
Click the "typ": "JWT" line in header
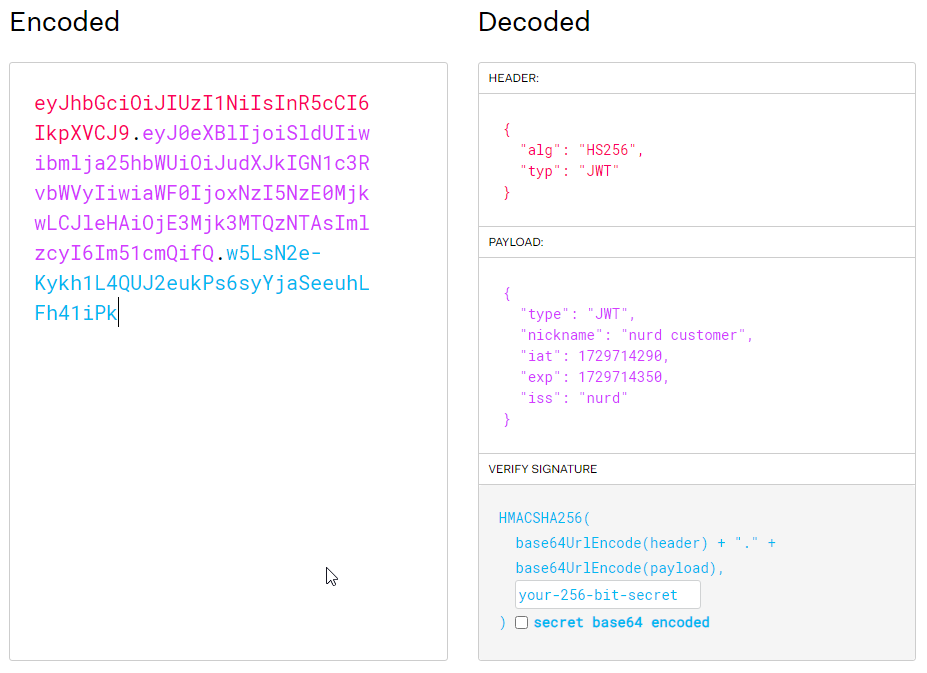[569, 172]
